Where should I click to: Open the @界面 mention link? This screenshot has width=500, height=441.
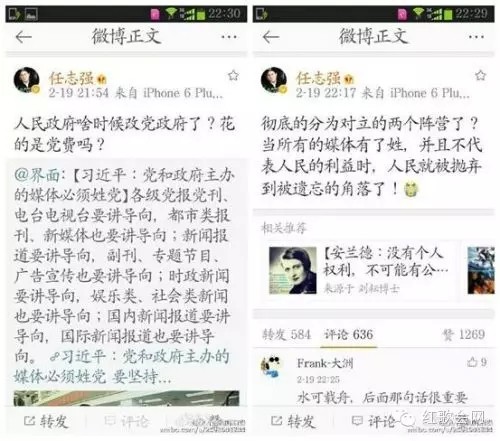pyautogui.click(x=37, y=175)
